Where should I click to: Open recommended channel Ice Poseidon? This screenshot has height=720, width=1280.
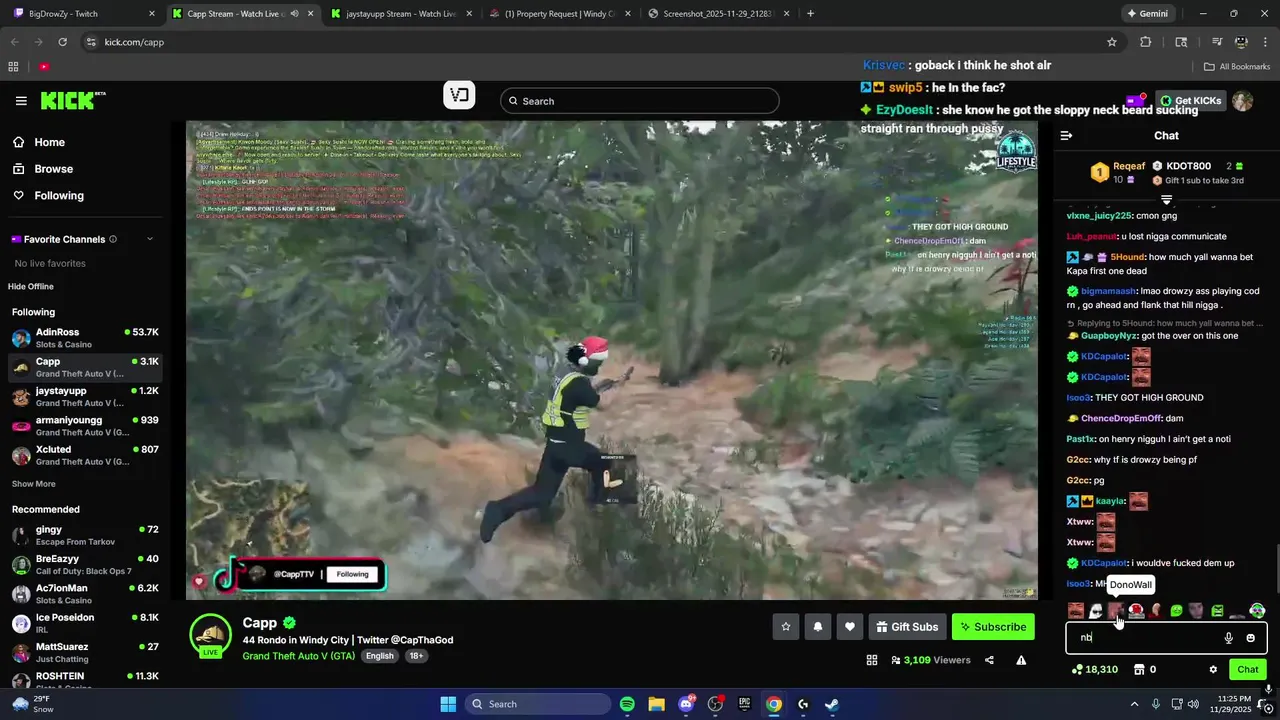coord(85,623)
